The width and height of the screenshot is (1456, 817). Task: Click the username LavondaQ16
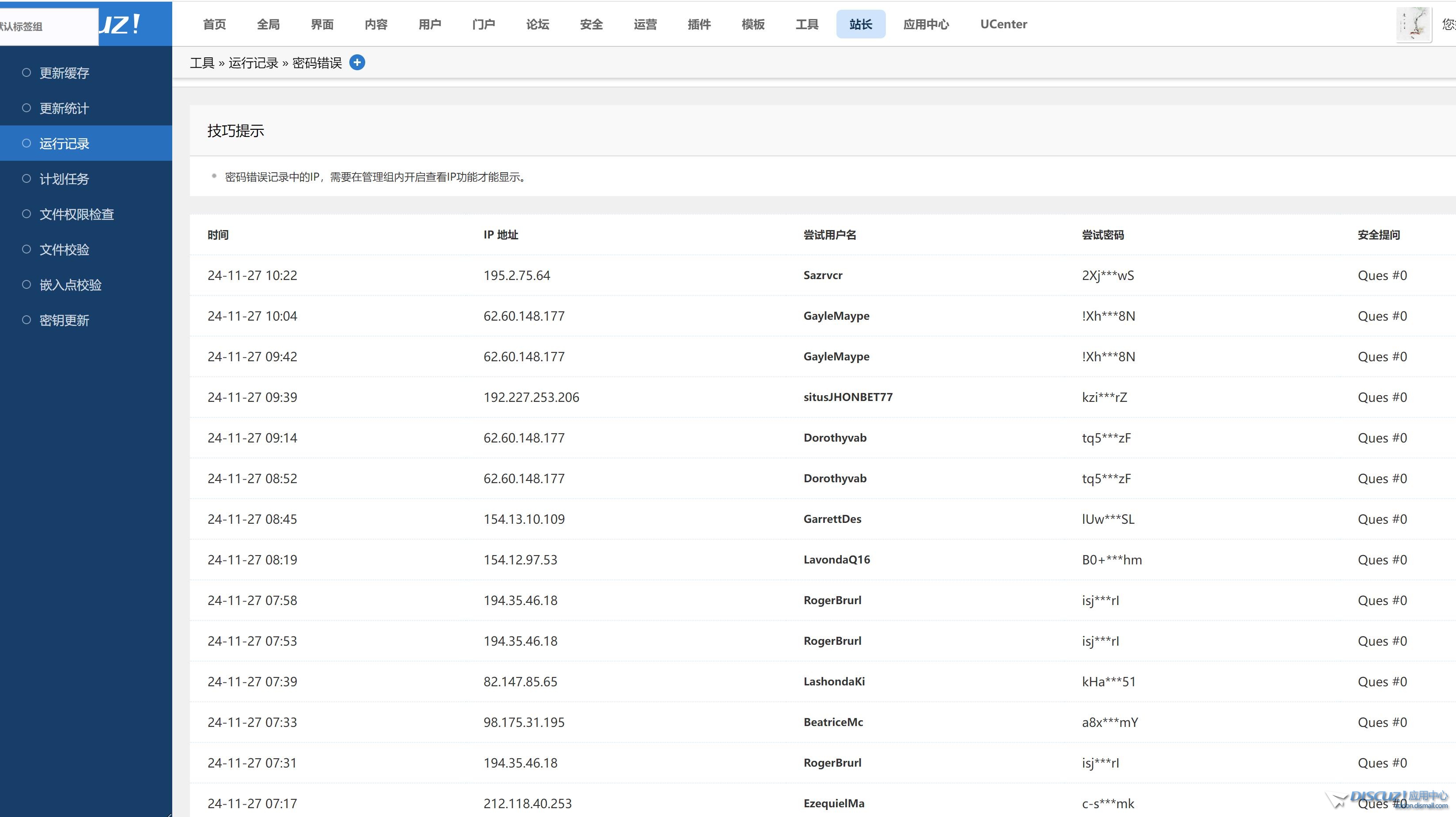pyautogui.click(x=836, y=560)
